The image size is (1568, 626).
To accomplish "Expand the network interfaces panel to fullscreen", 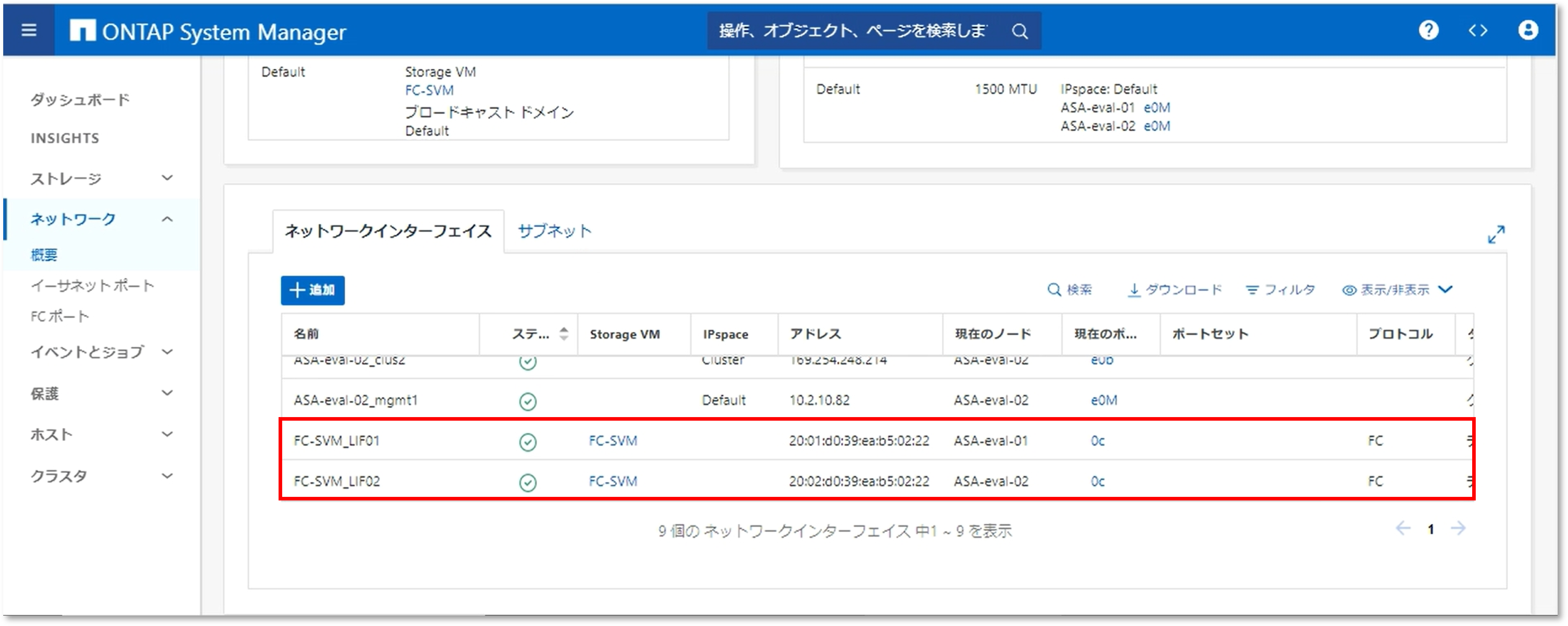I will (x=1495, y=234).
